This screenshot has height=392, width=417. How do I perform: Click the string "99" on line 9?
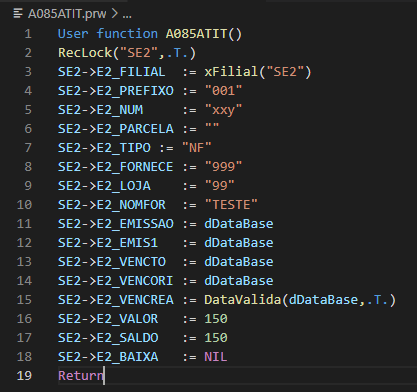[x=219, y=186]
